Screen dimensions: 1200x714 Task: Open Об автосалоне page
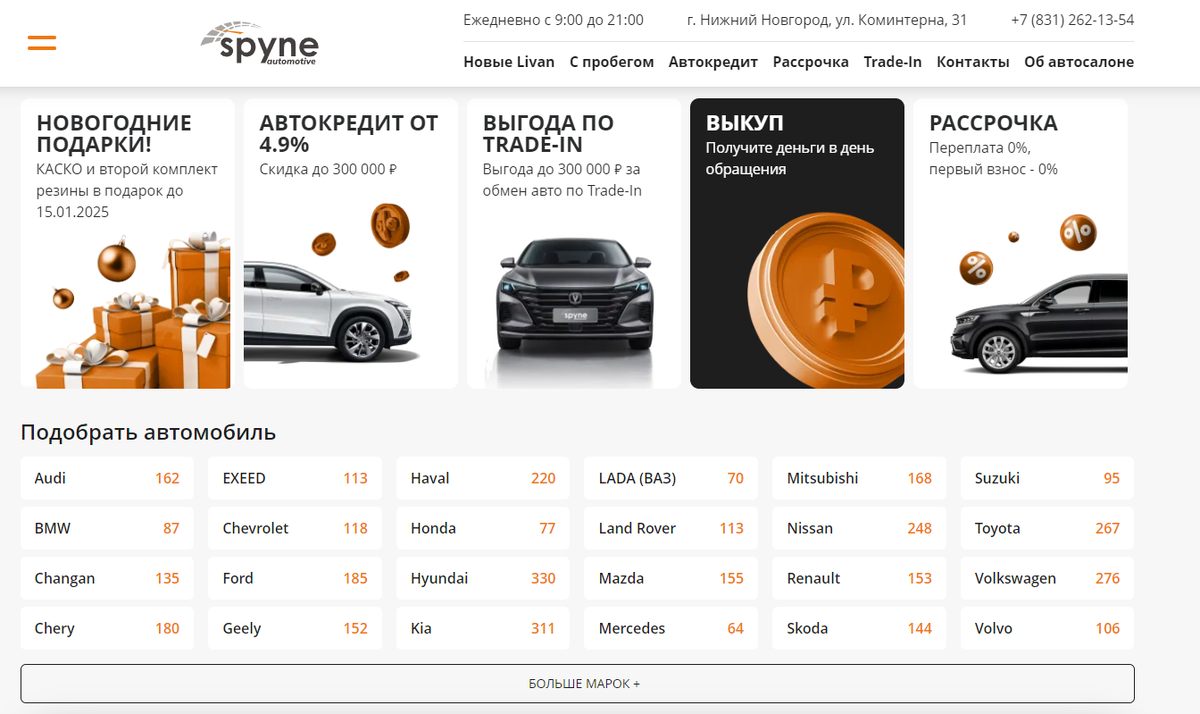1079,62
